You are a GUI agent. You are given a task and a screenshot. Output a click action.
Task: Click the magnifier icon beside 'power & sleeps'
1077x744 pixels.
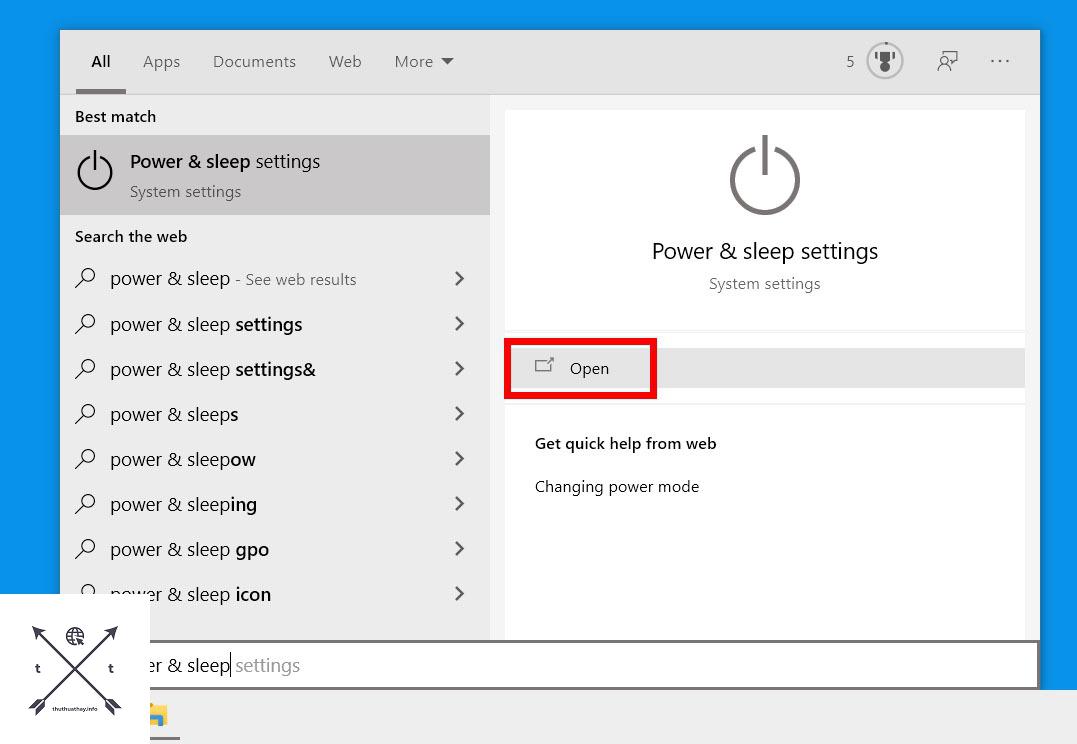coord(87,414)
